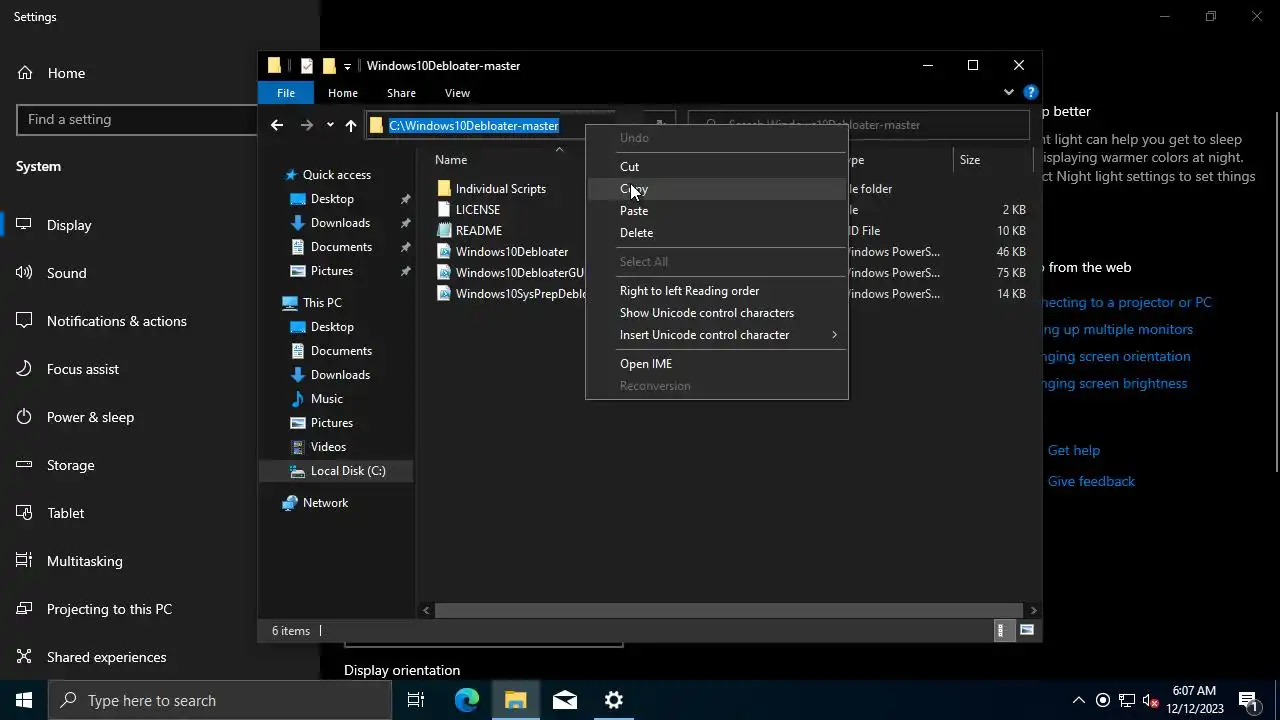1280x720 pixels.
Task: Click Find a setting search box
Action: pos(137,119)
